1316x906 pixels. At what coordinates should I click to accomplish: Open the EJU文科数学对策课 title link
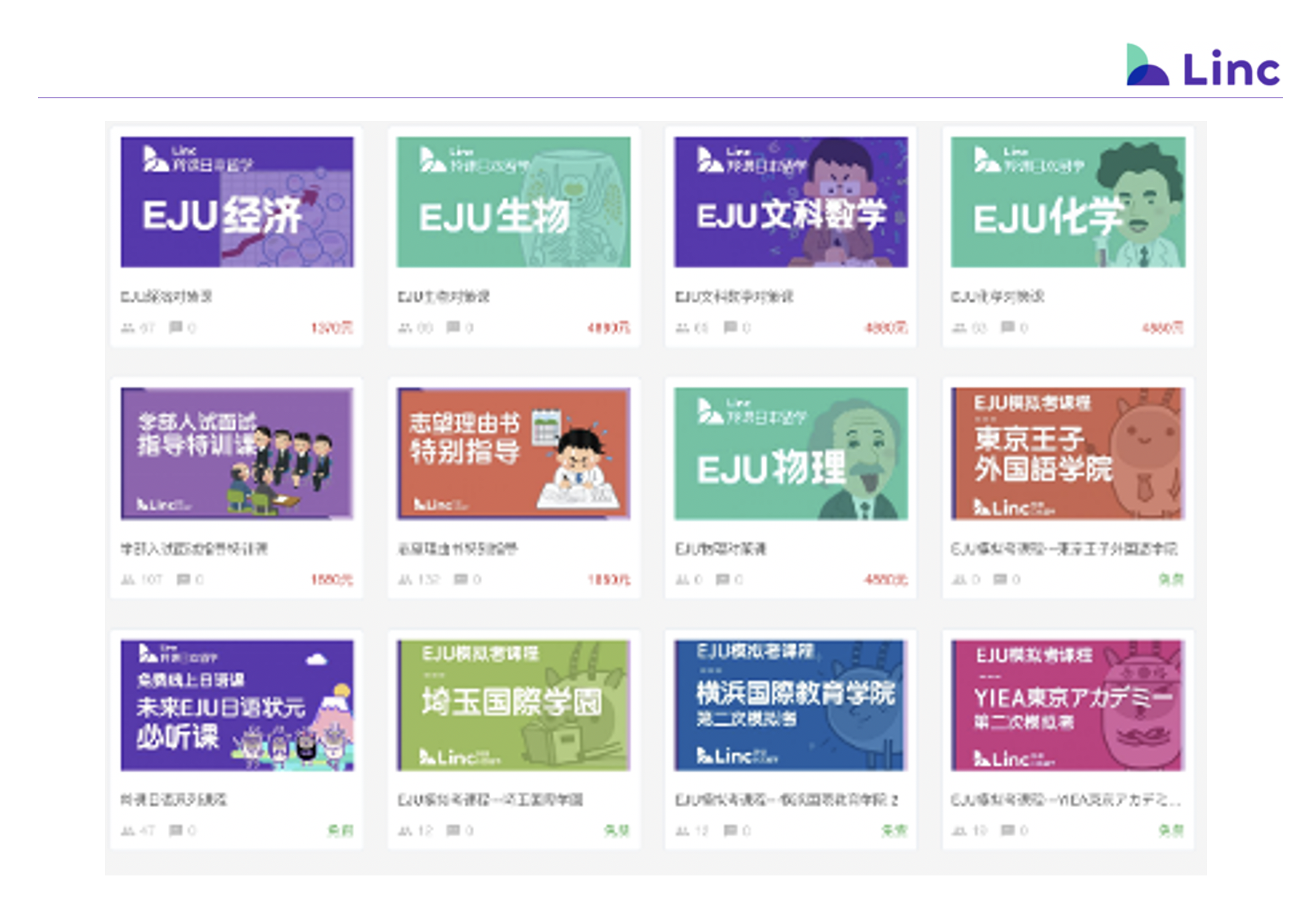tap(734, 296)
